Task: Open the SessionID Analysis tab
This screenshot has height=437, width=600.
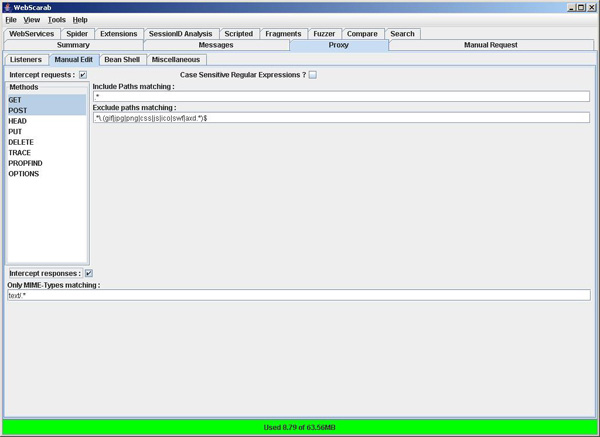Action: coord(181,34)
